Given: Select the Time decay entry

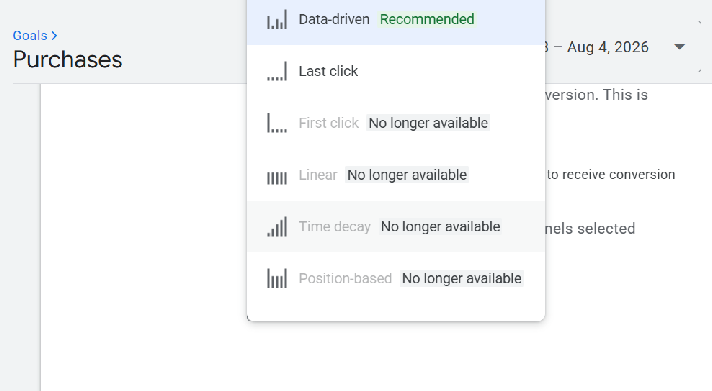Looking at the screenshot, I should 396,227.
